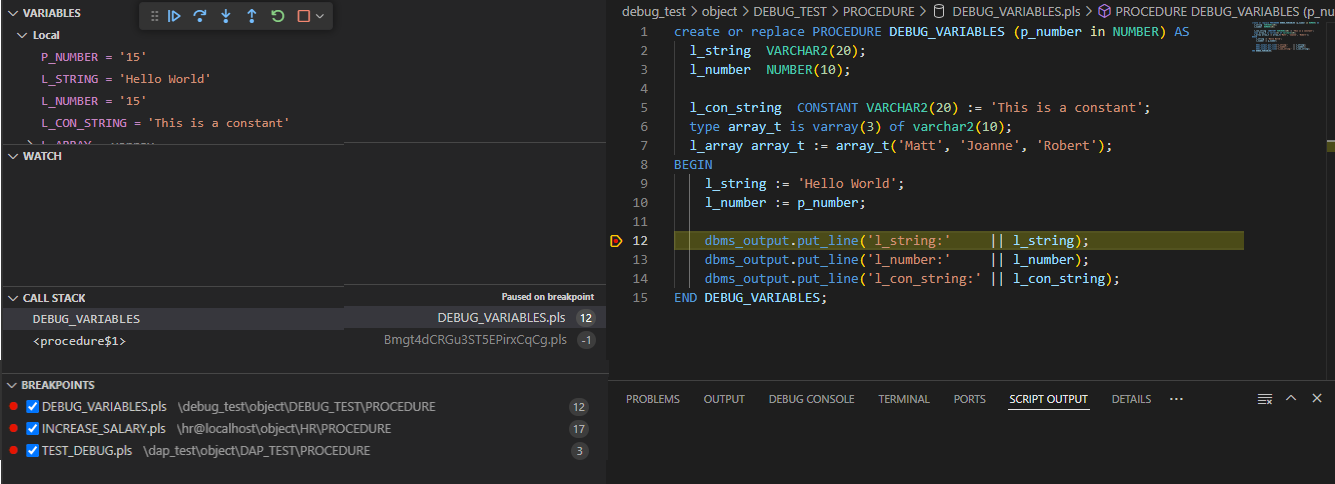Uncheck the DEBUG_VARIABLES.pls breakpoint checkbox
This screenshot has height=484, width=1335.
coord(33,407)
